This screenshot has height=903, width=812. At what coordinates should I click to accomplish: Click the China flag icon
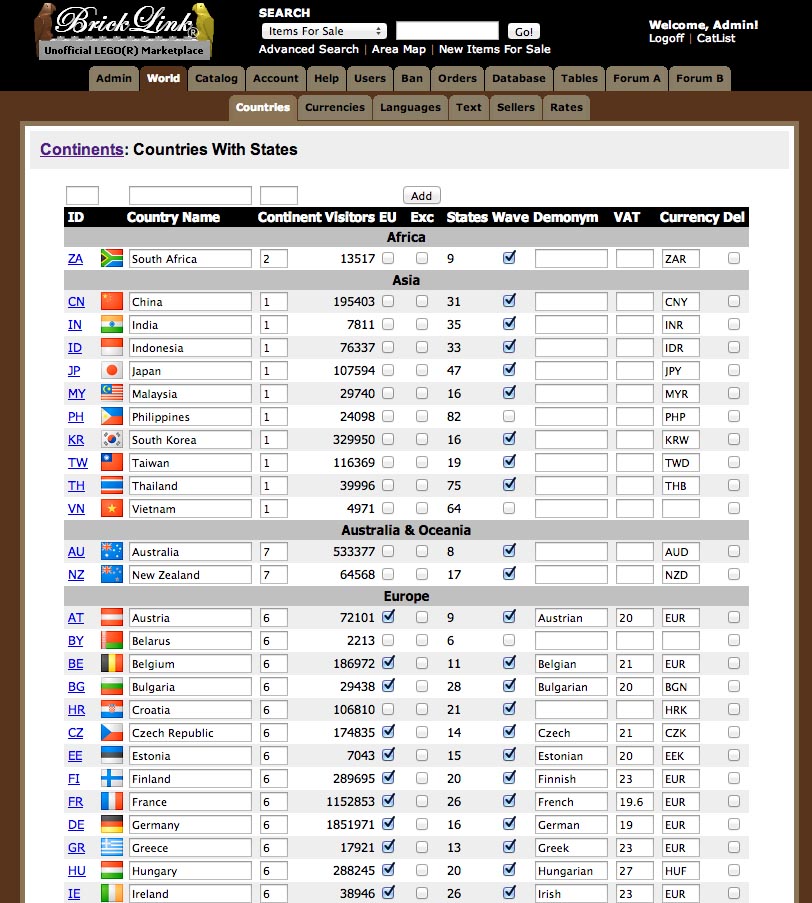point(110,300)
